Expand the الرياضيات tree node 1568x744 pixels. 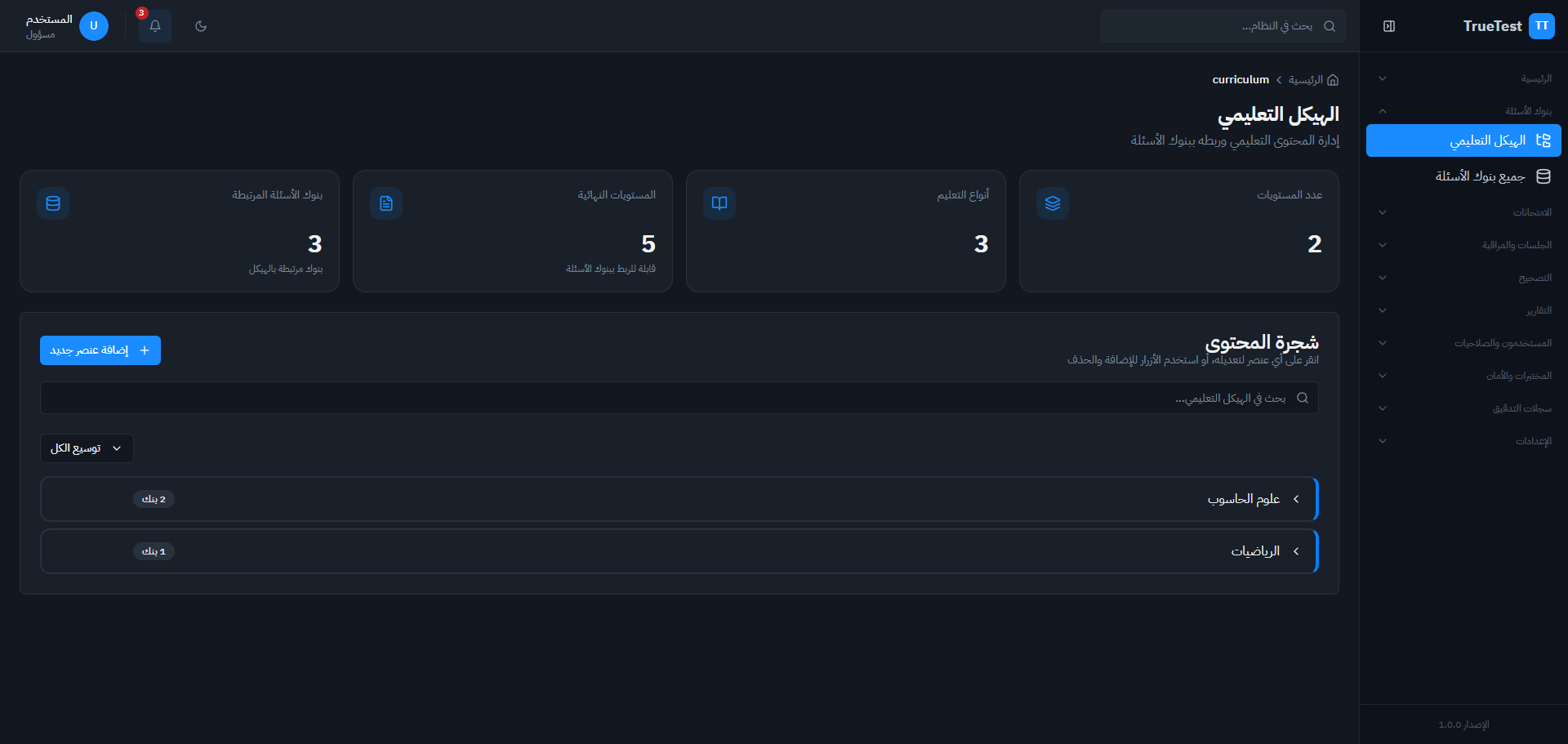1296,551
